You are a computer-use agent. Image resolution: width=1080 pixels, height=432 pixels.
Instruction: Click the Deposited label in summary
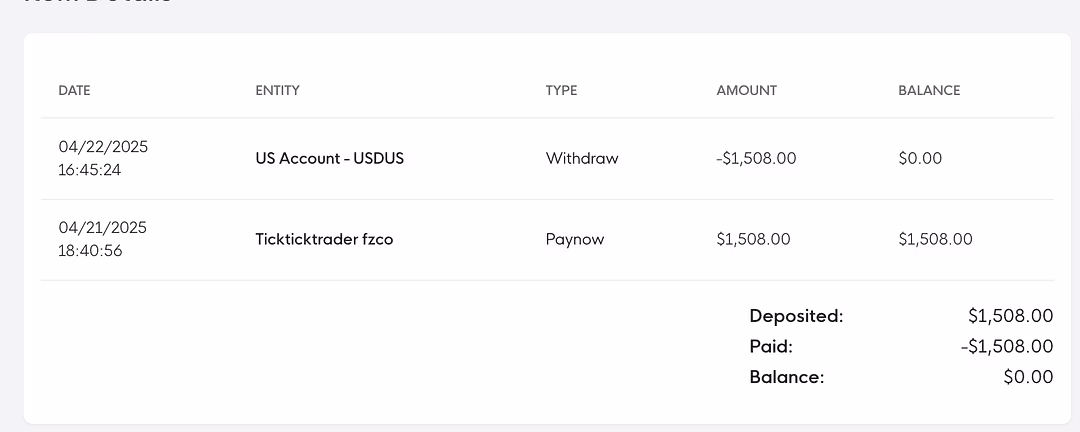point(796,316)
